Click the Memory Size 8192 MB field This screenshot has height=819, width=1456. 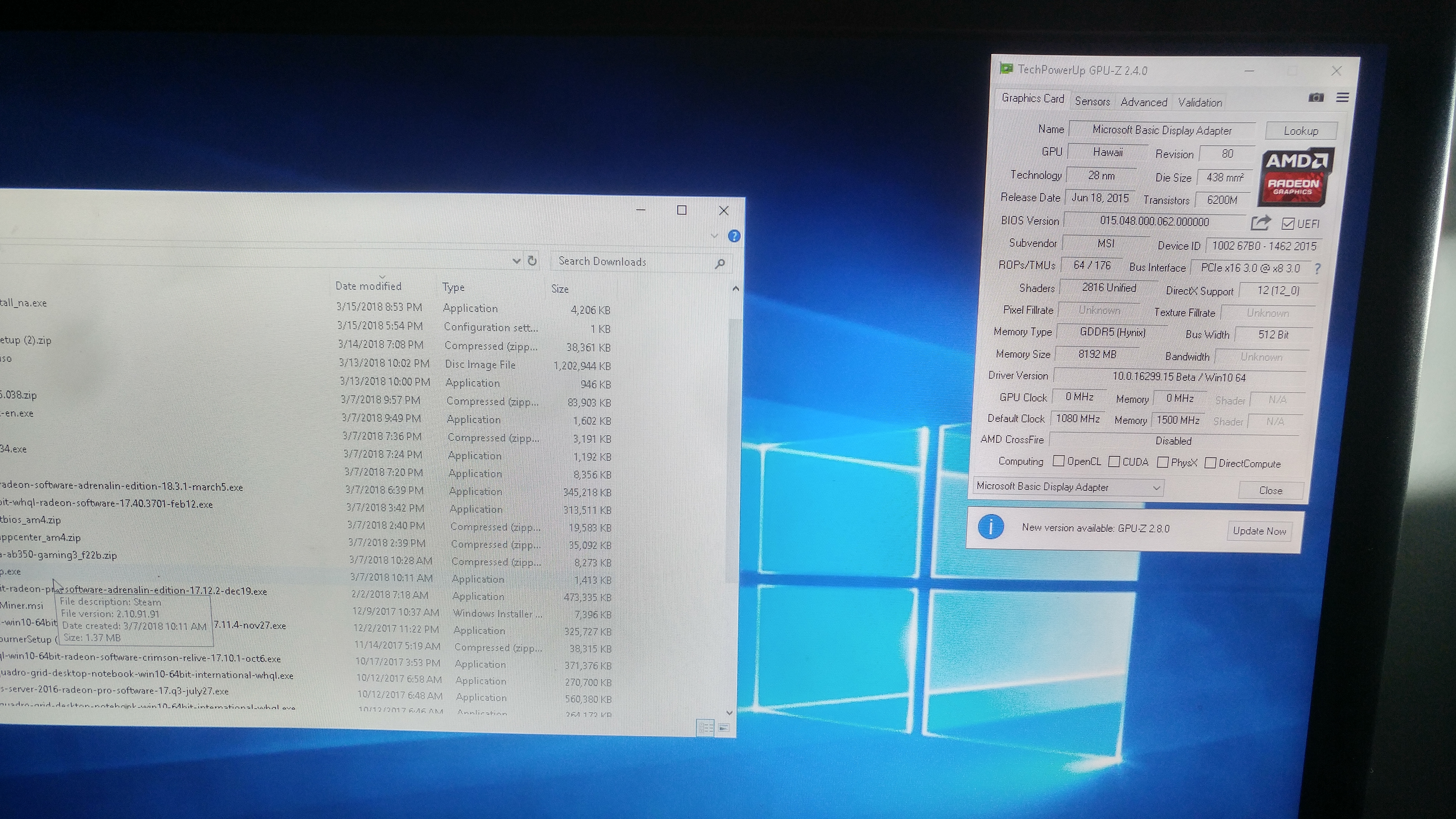point(1097,354)
